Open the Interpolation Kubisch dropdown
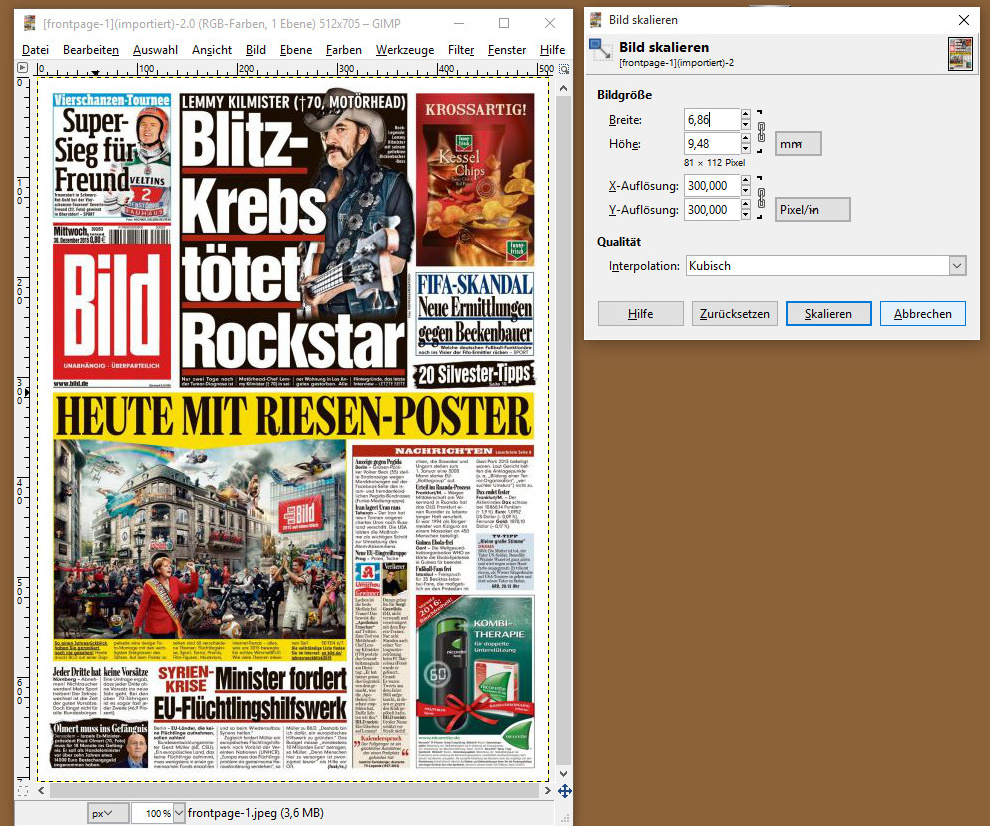The image size is (990, 826). point(826,266)
